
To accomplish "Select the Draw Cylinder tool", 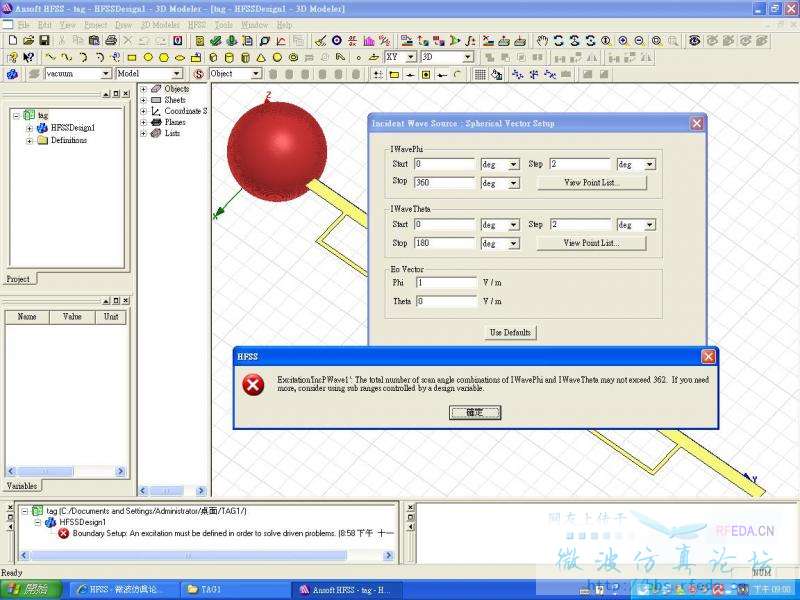I will tap(230, 58).
